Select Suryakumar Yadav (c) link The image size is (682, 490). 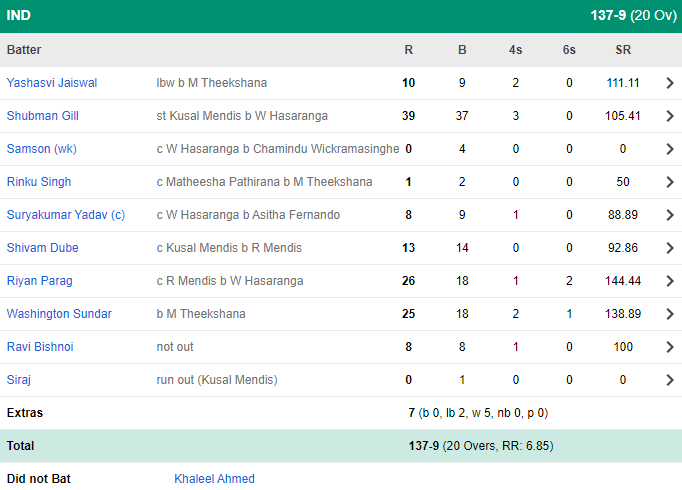coord(66,215)
